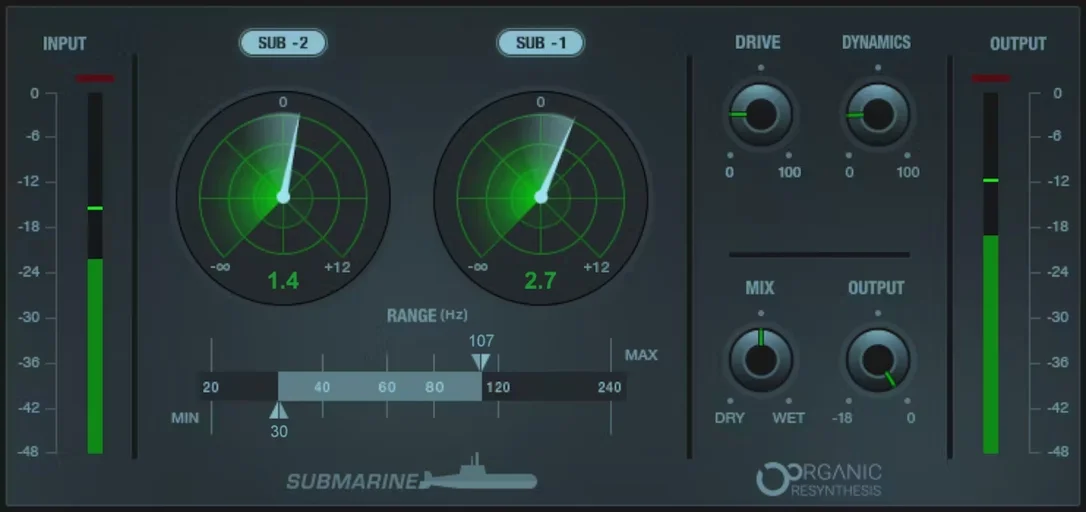Image resolution: width=1086 pixels, height=512 pixels.
Task: Click the highlighted frequency range bar
Action: click(380, 387)
